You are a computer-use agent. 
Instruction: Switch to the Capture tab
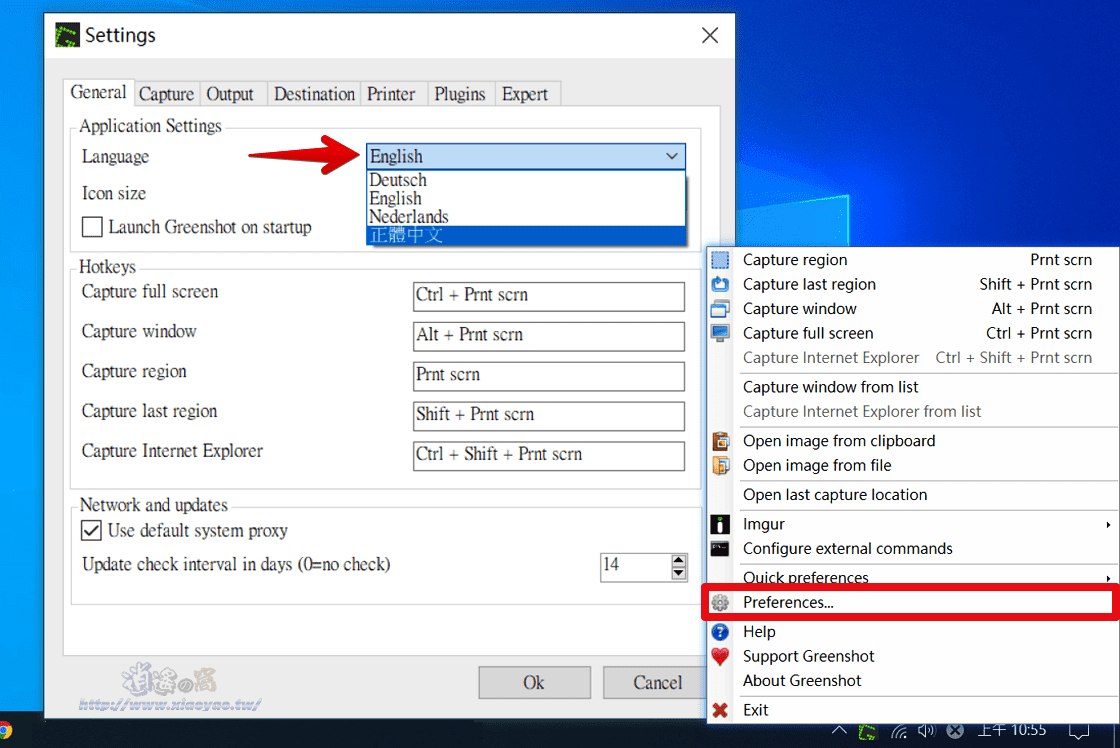[166, 94]
